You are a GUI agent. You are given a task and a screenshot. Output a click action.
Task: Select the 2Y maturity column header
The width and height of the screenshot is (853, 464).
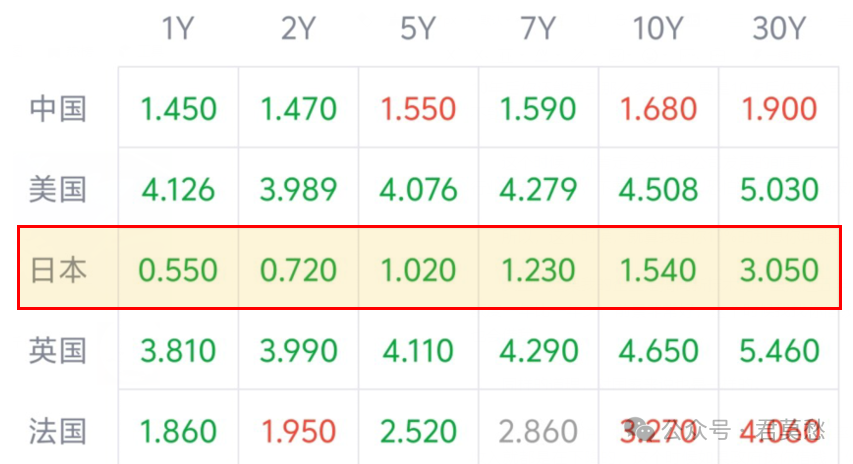click(298, 29)
